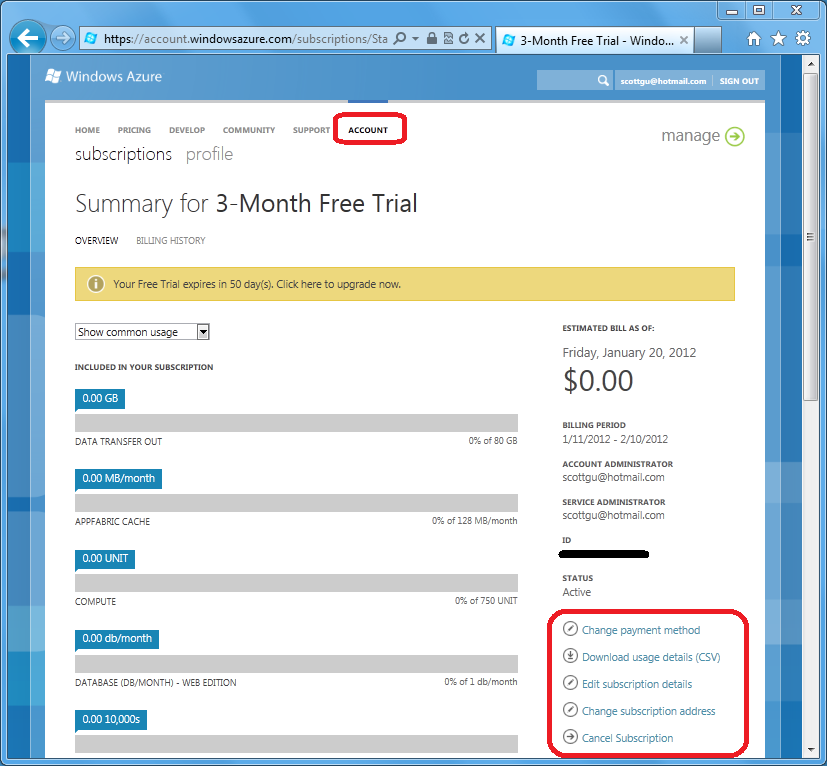This screenshot has width=827, height=766.
Task: Open browser Tools gear icon
Action: coord(803,39)
